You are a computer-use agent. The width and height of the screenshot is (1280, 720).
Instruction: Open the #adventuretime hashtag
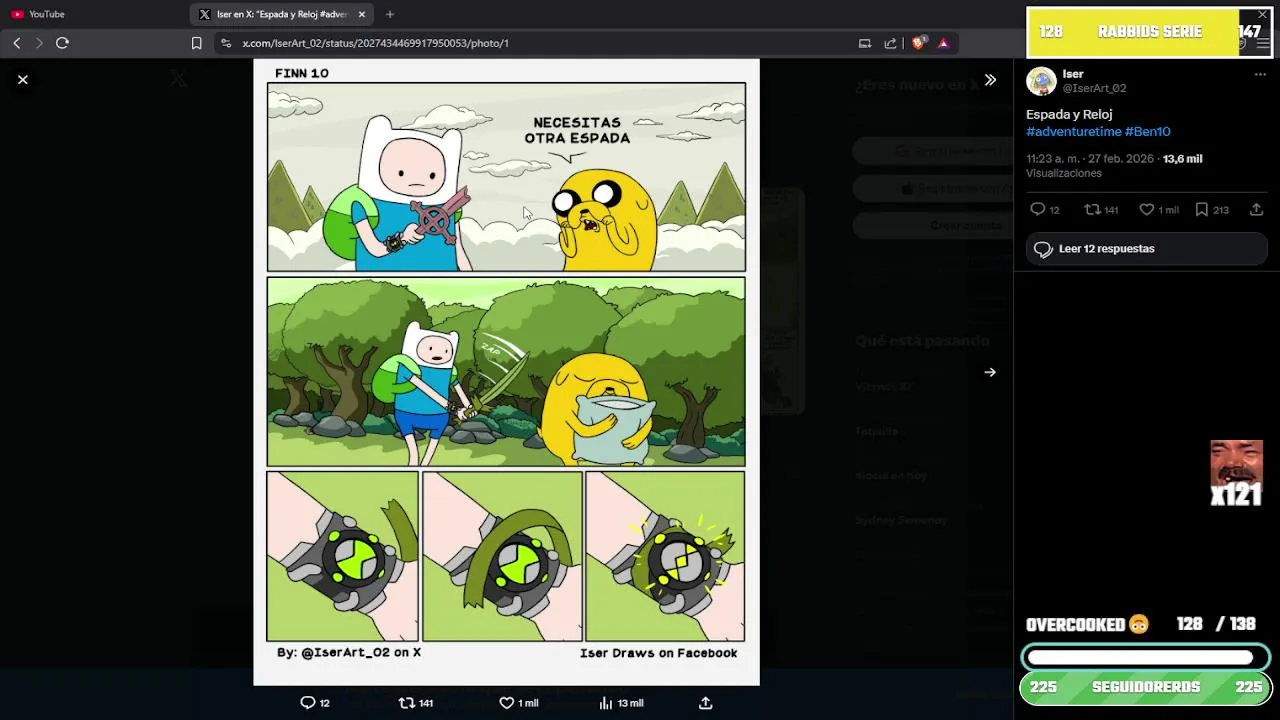(x=1074, y=131)
